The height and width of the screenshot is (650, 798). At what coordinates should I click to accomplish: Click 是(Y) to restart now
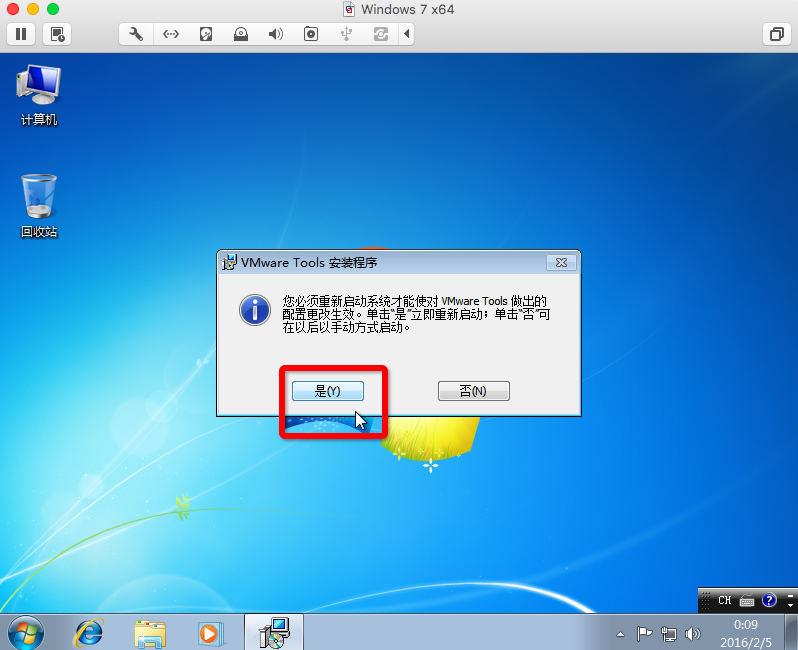click(x=328, y=391)
